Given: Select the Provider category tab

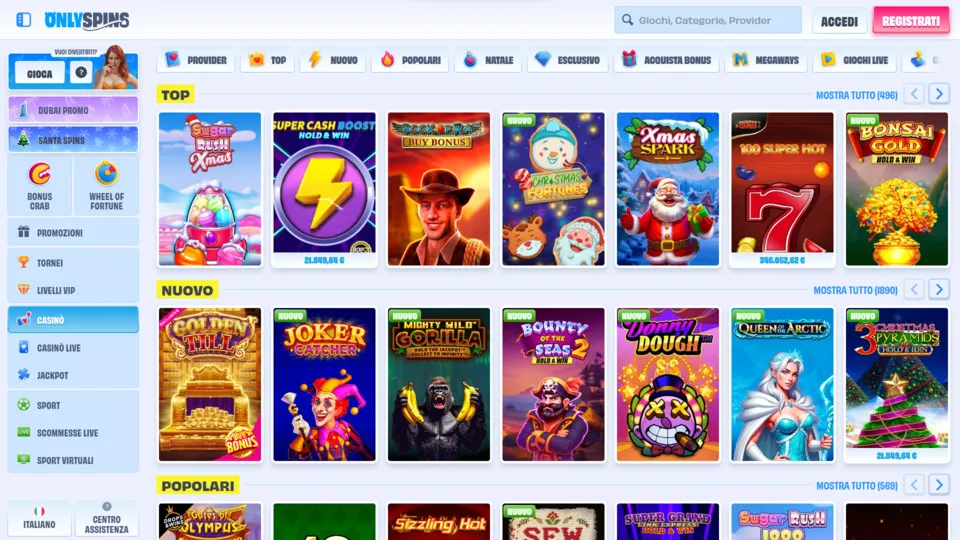Looking at the screenshot, I should (x=196, y=60).
